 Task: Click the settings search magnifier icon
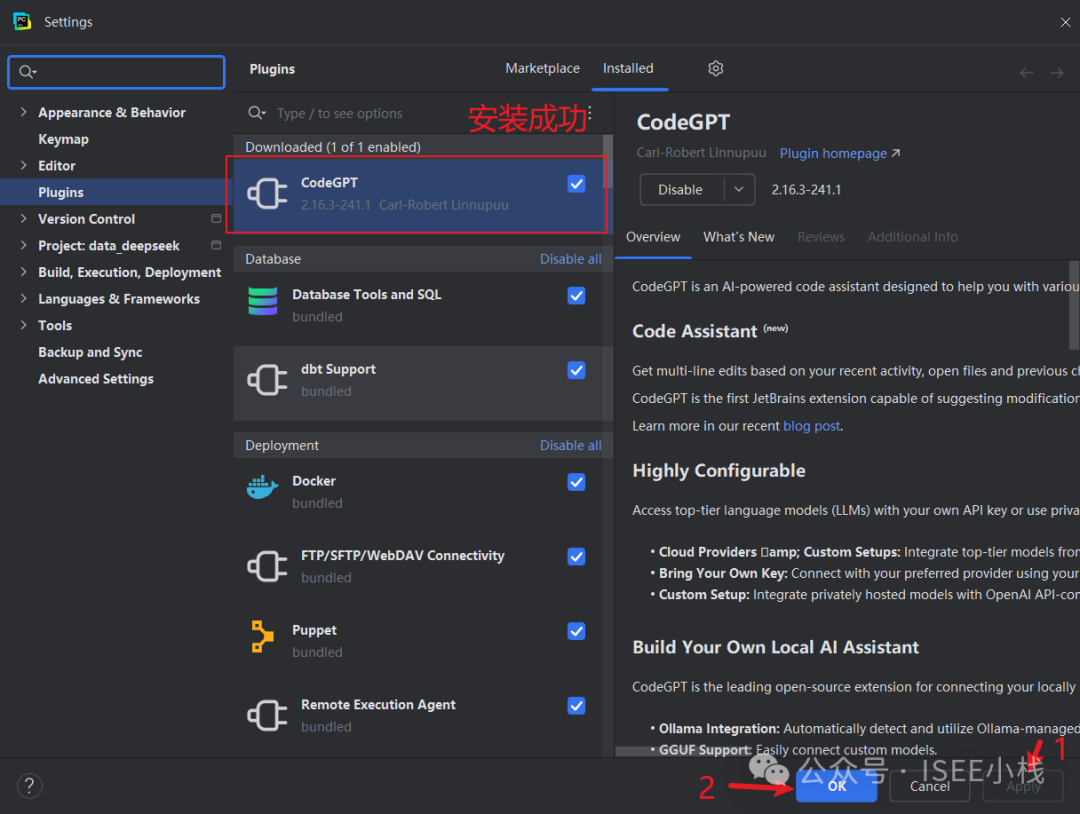[x=28, y=72]
